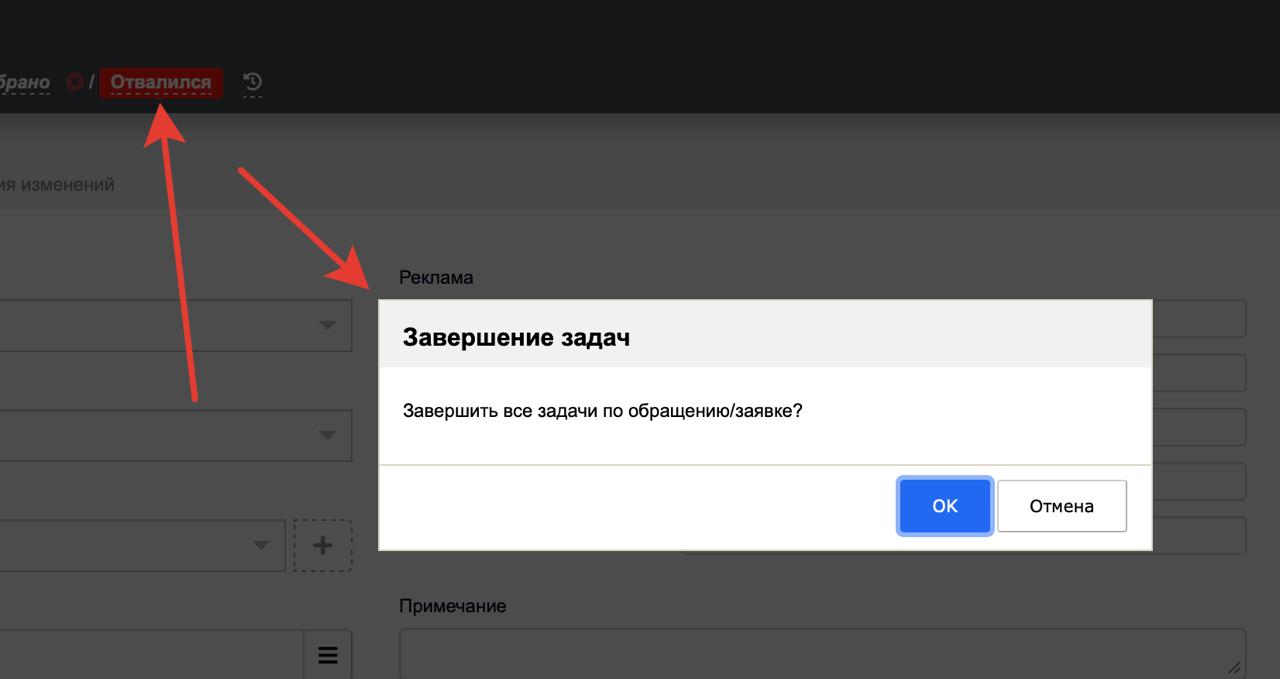The height and width of the screenshot is (679, 1280).
Task: Click the third field below Реклама
Action: click(1198, 427)
